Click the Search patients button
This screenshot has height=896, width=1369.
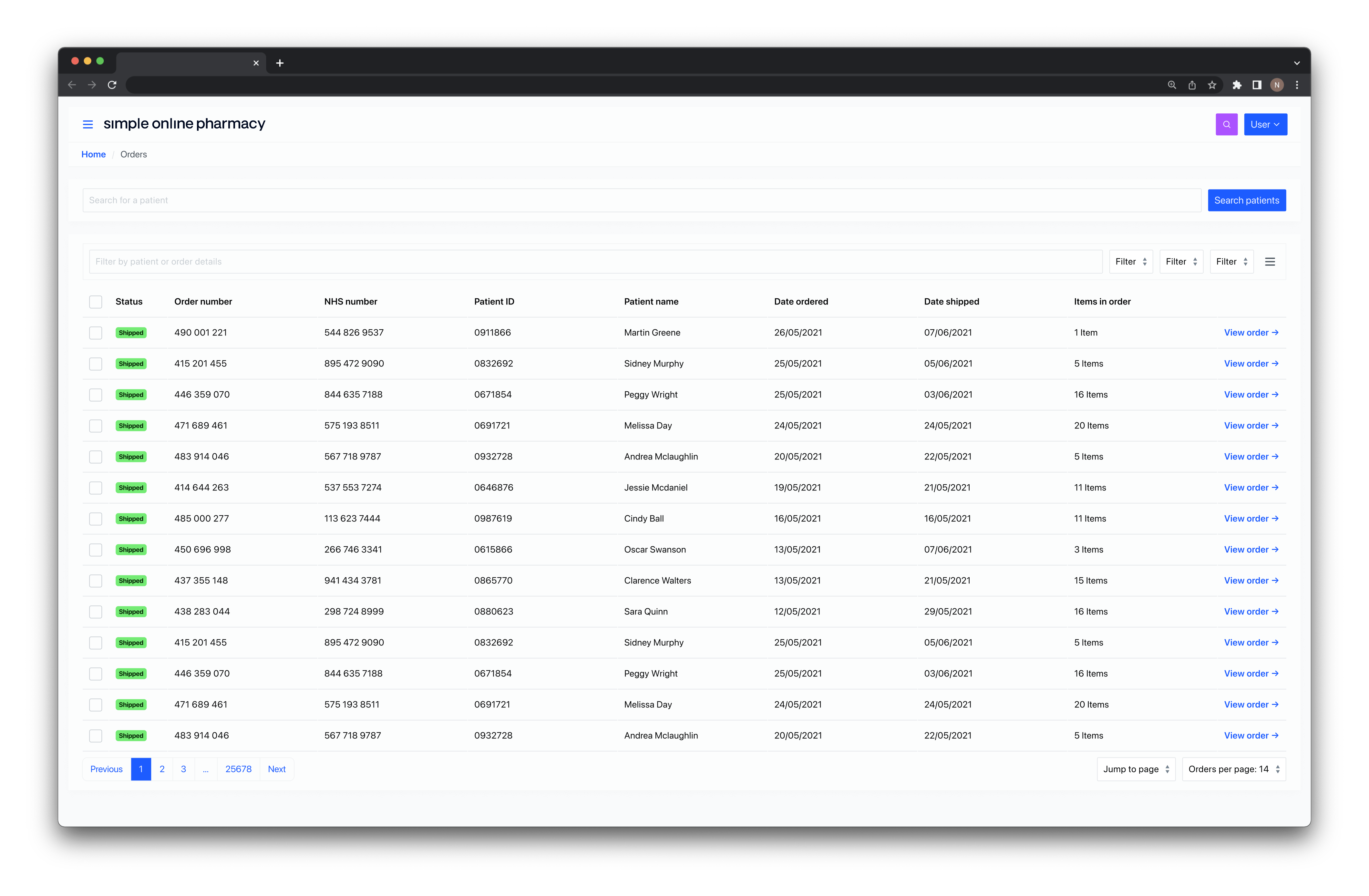[x=1247, y=200]
